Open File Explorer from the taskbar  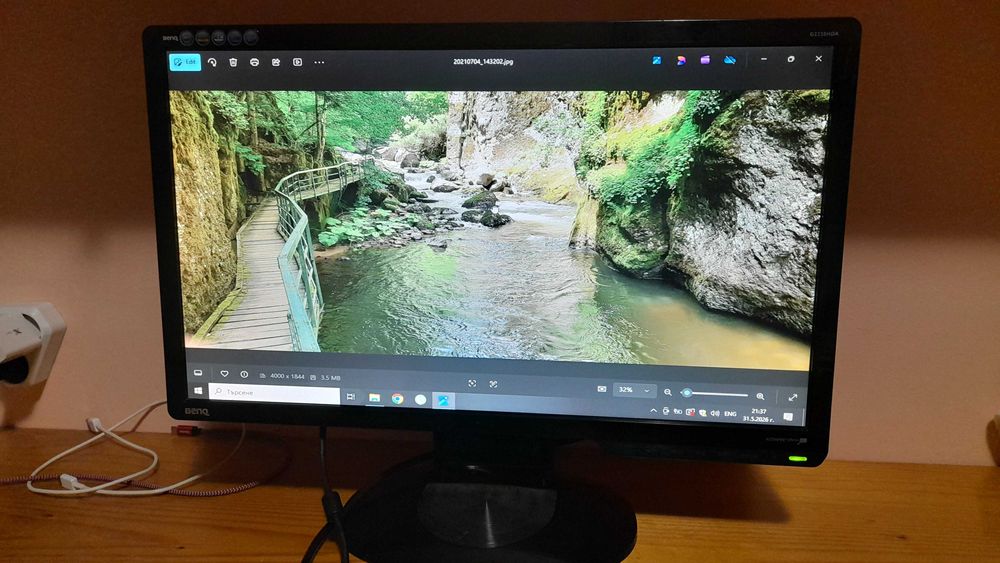point(374,398)
